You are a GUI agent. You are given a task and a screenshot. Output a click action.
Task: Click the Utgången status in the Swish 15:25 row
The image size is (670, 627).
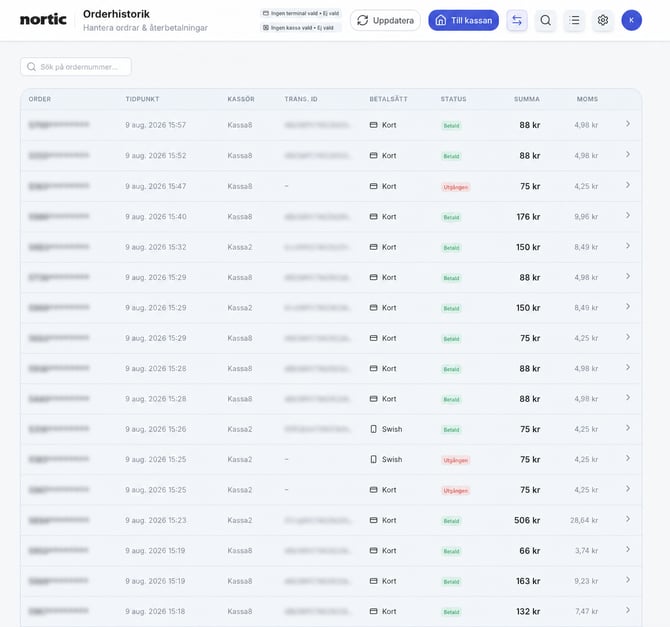pyautogui.click(x=455, y=460)
